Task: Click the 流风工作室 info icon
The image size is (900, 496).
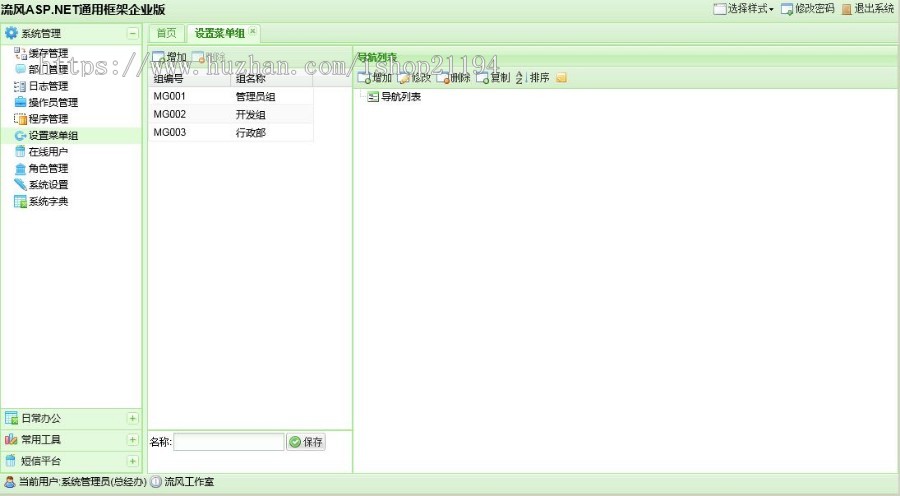Action: click(156, 482)
